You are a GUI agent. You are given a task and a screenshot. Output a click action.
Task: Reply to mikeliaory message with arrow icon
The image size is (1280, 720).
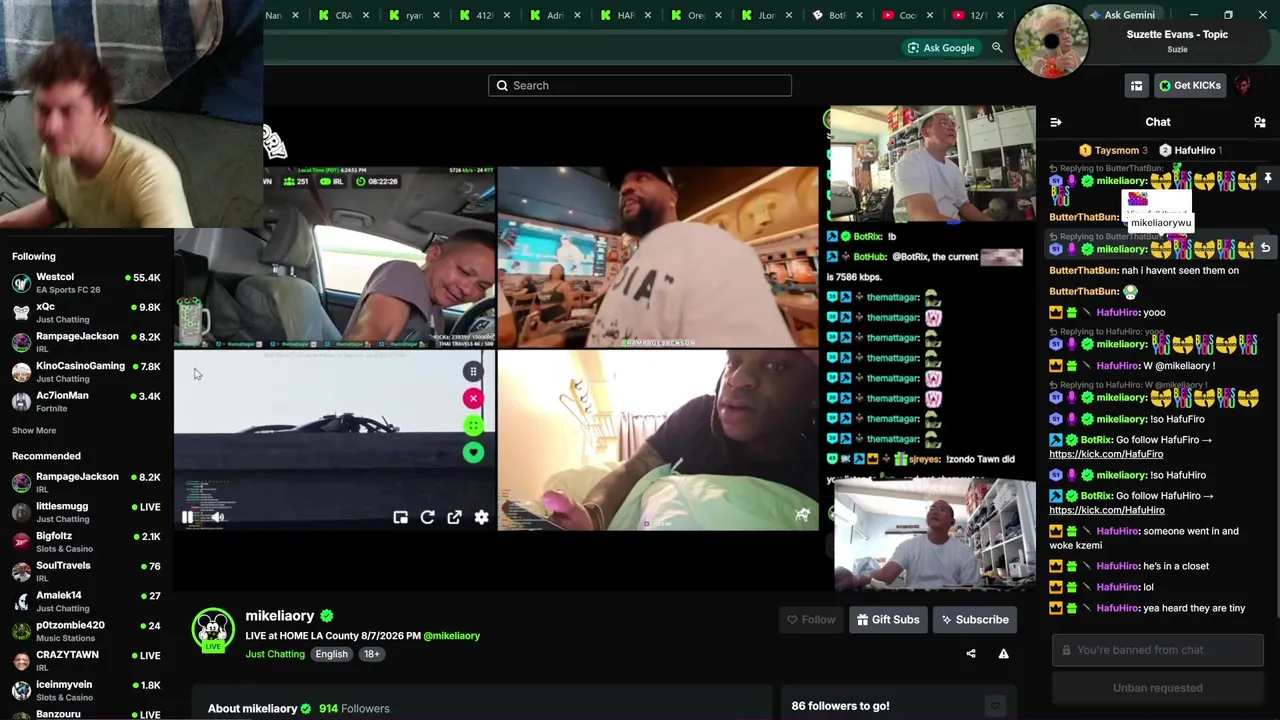tap(1265, 248)
